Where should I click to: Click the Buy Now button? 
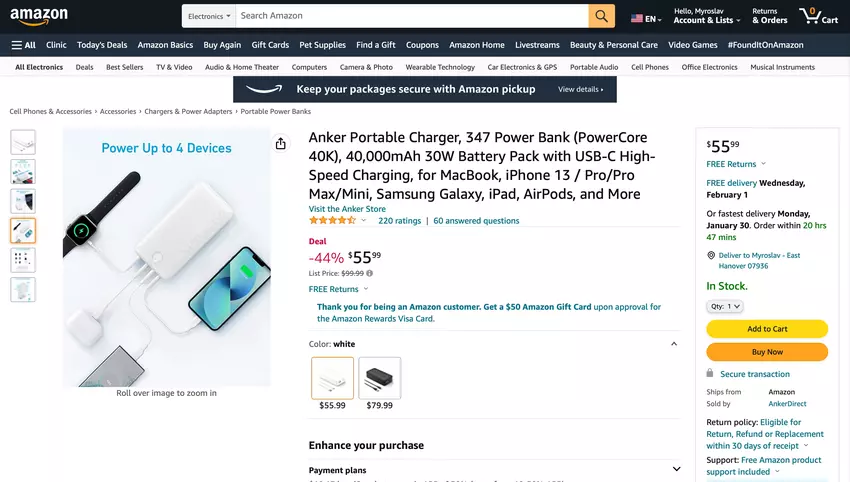[x=767, y=352]
